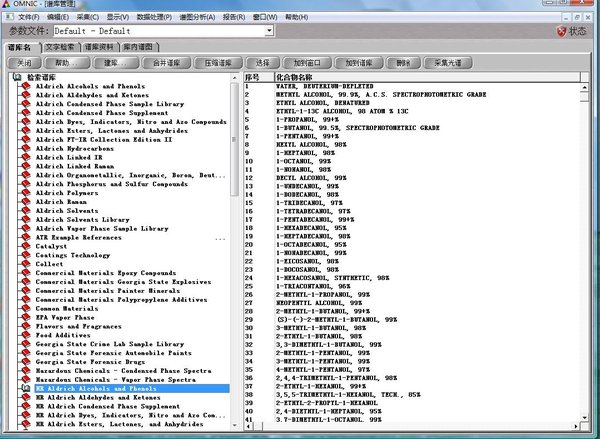This screenshot has height=439, width=600.
Task: Open the 参数文件 Default dropdown arrow
Action: (269, 31)
